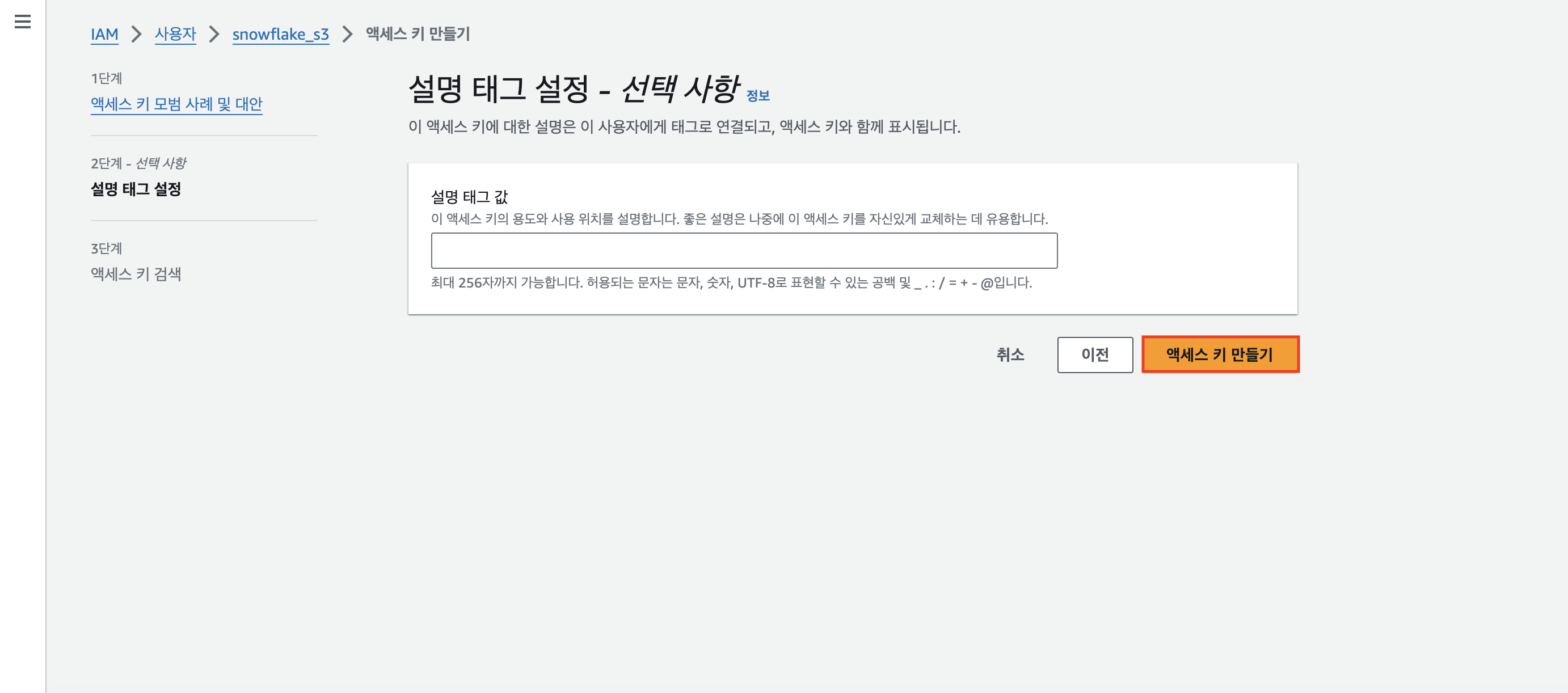Screen dimensions: 1568x693
Task: Click the 설명 태그 설정 page heading
Action: coord(574,89)
